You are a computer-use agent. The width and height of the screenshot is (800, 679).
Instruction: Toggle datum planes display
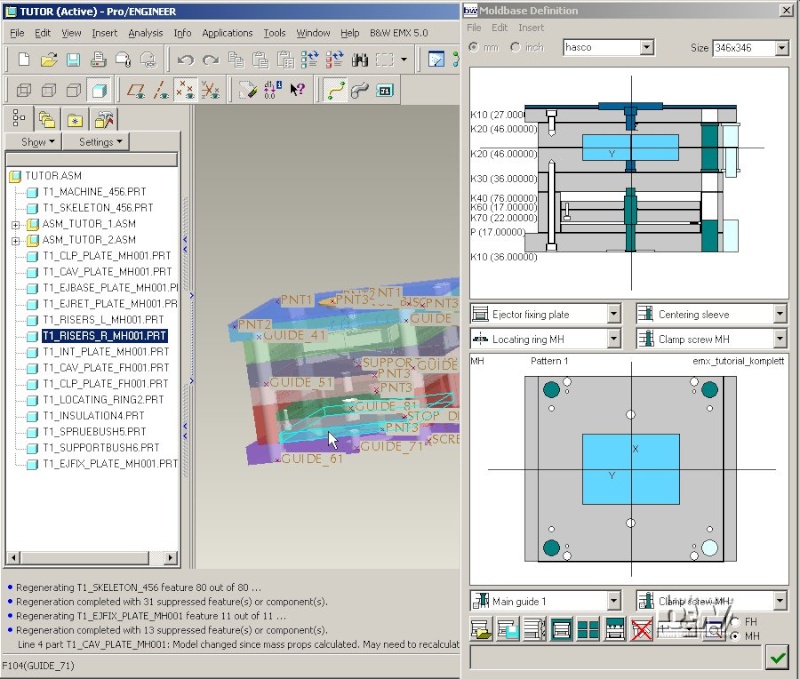tap(136, 91)
